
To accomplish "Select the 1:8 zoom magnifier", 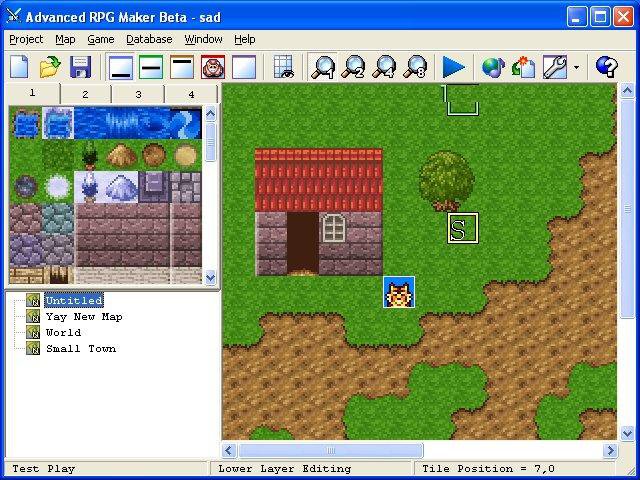I will pyautogui.click(x=415, y=67).
